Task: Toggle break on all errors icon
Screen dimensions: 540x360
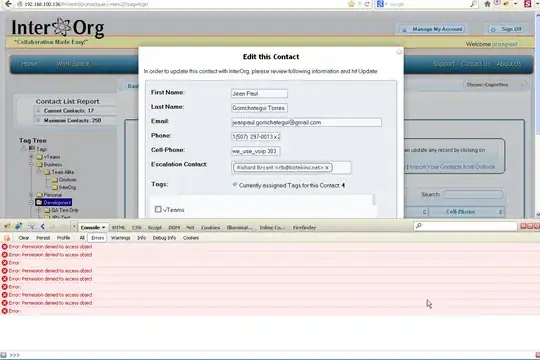Action: pos(7,238)
